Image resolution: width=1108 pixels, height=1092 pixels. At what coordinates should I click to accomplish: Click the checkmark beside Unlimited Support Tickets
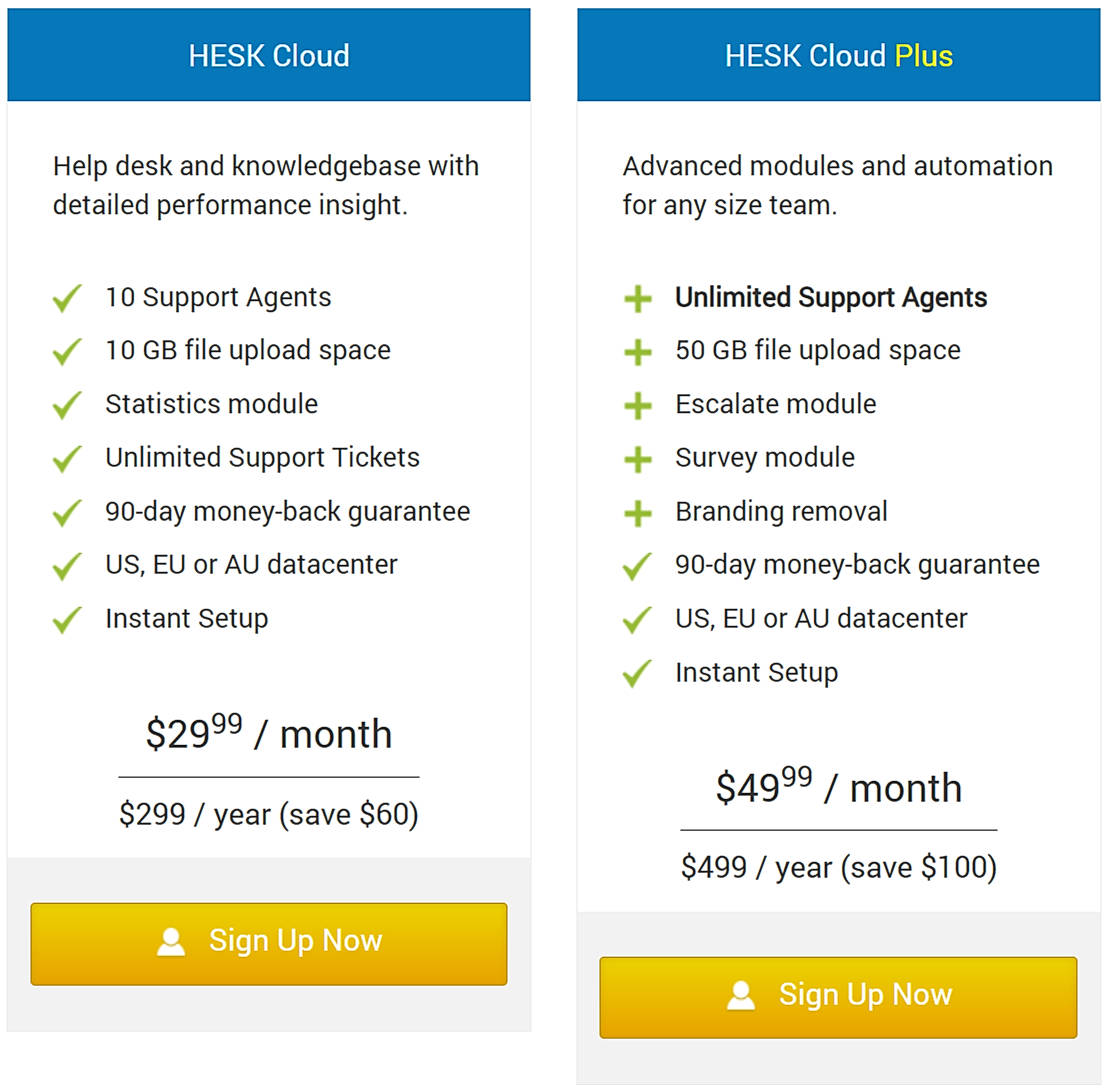tap(66, 459)
